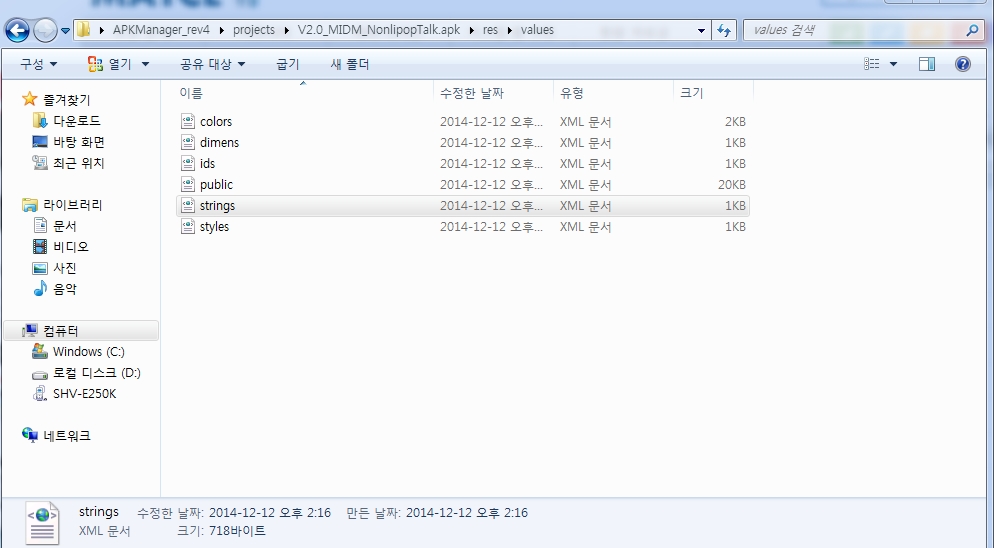Click the help question mark icon
Screen dimensions: 994x548
pos(963,64)
